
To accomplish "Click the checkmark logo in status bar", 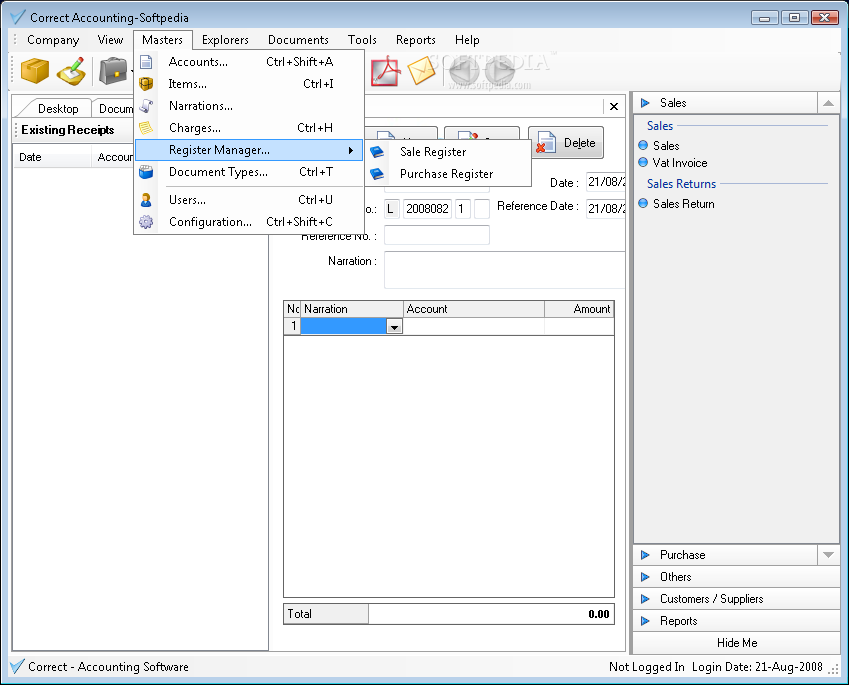I will point(17,666).
